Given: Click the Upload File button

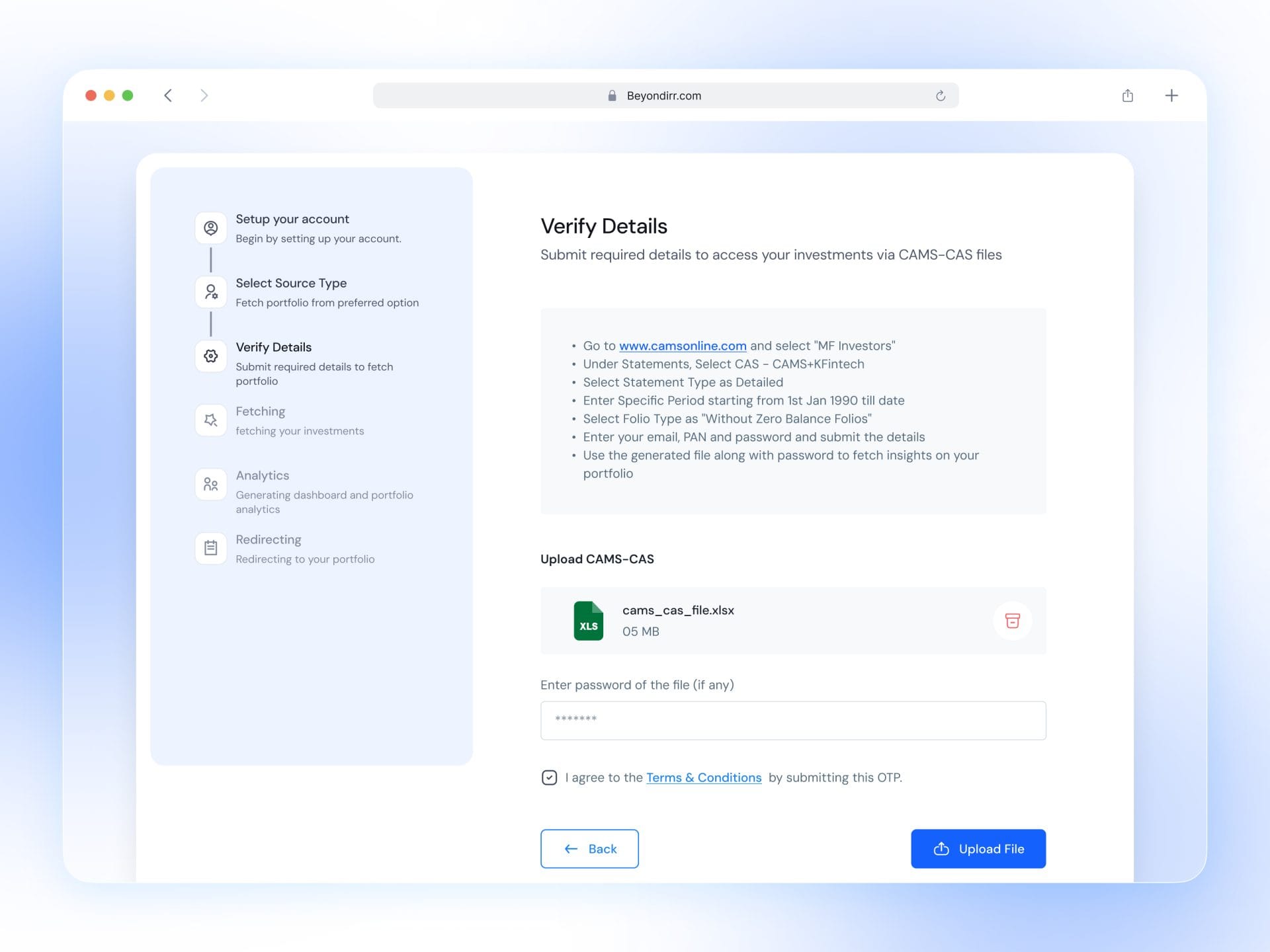Looking at the screenshot, I should [978, 849].
